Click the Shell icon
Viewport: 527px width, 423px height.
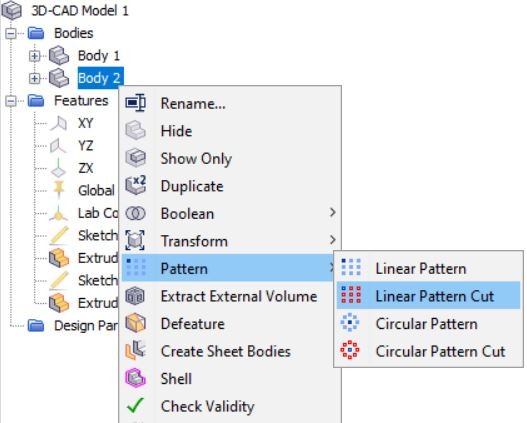(x=135, y=378)
